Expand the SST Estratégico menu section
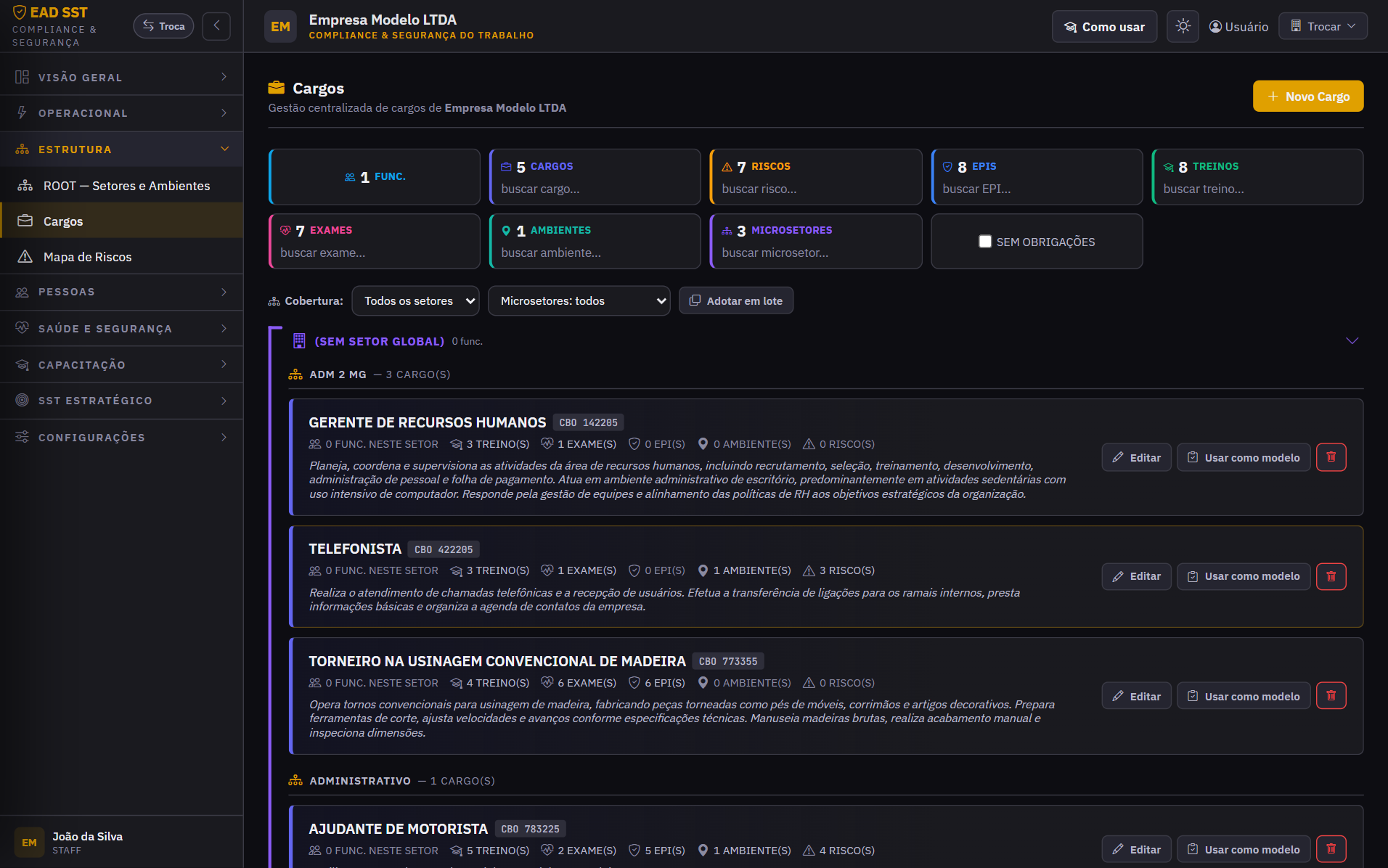Image resolution: width=1388 pixels, height=868 pixels. click(122, 401)
